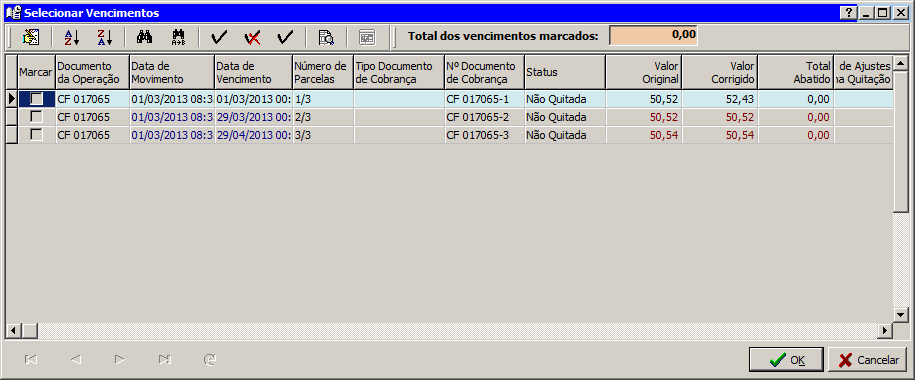Click original value 50,54

[644, 135]
